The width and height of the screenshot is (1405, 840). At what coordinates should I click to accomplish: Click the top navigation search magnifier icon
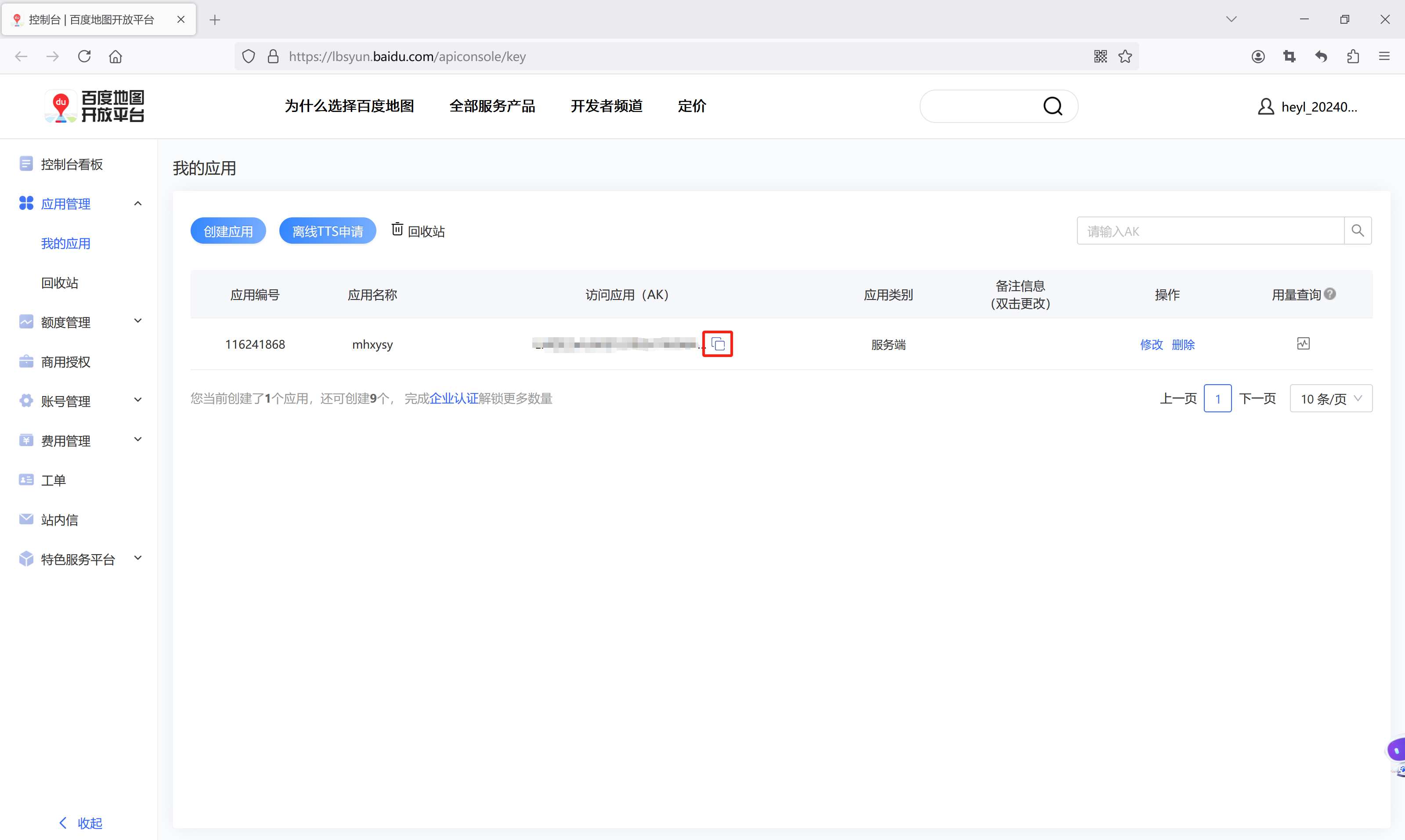(1052, 106)
